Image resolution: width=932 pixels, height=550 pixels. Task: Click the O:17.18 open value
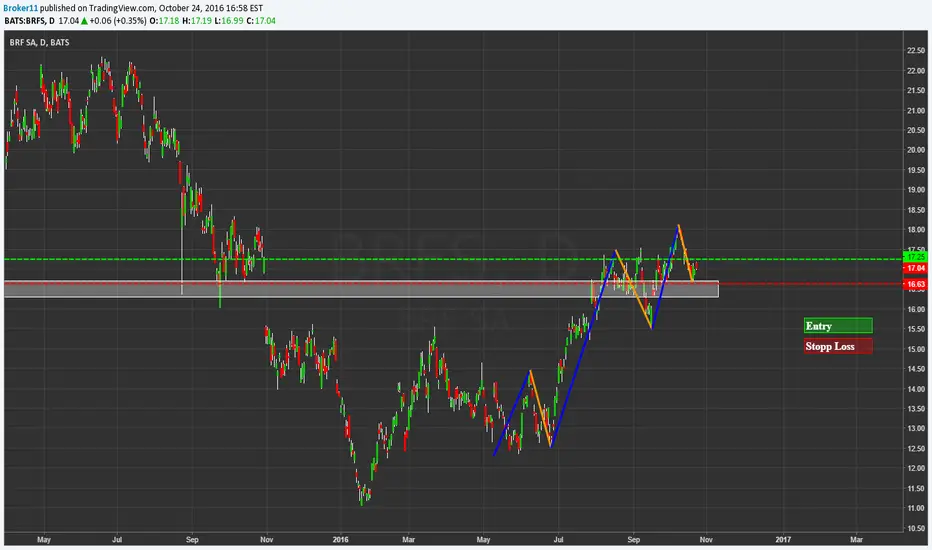pos(164,21)
